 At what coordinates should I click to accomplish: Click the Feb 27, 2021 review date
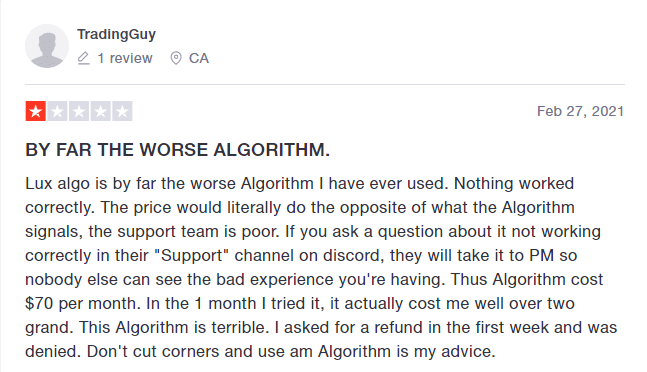tap(580, 111)
